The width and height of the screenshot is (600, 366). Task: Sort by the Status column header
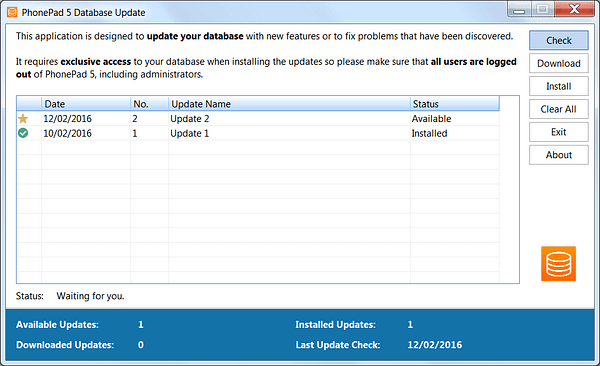point(455,104)
